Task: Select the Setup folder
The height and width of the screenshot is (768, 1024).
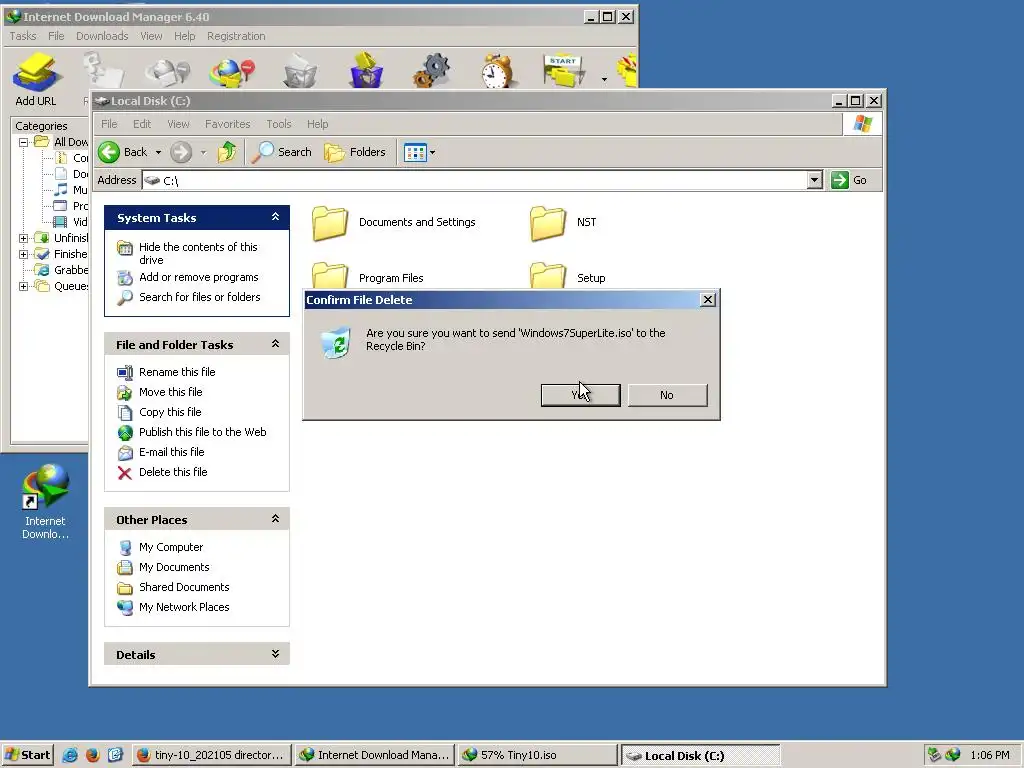Action: pos(568,278)
